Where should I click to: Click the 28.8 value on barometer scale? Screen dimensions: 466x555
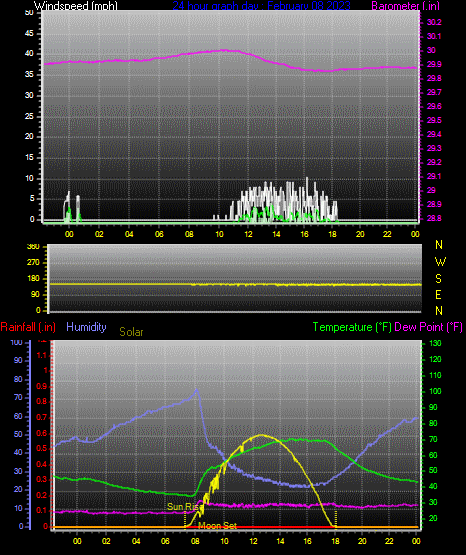(x=434, y=218)
